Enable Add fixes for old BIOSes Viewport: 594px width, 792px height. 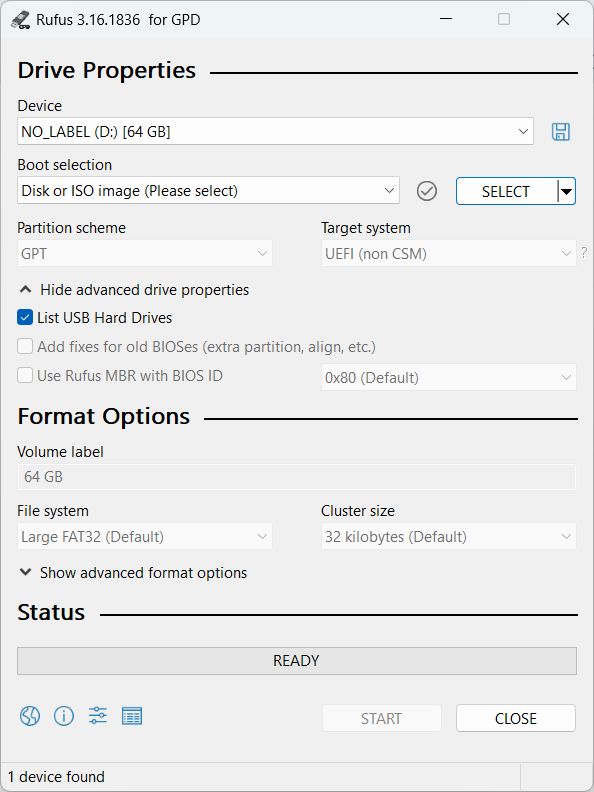[25, 346]
